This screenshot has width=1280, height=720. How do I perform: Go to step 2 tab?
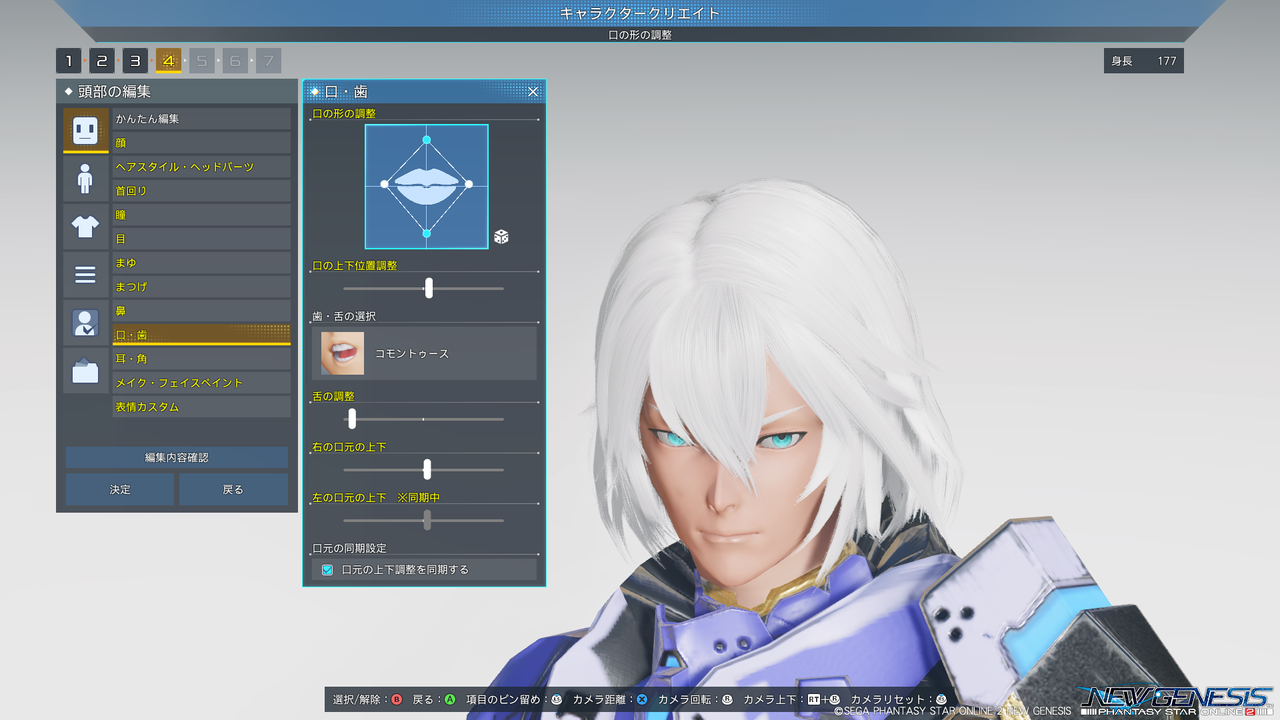coord(102,61)
